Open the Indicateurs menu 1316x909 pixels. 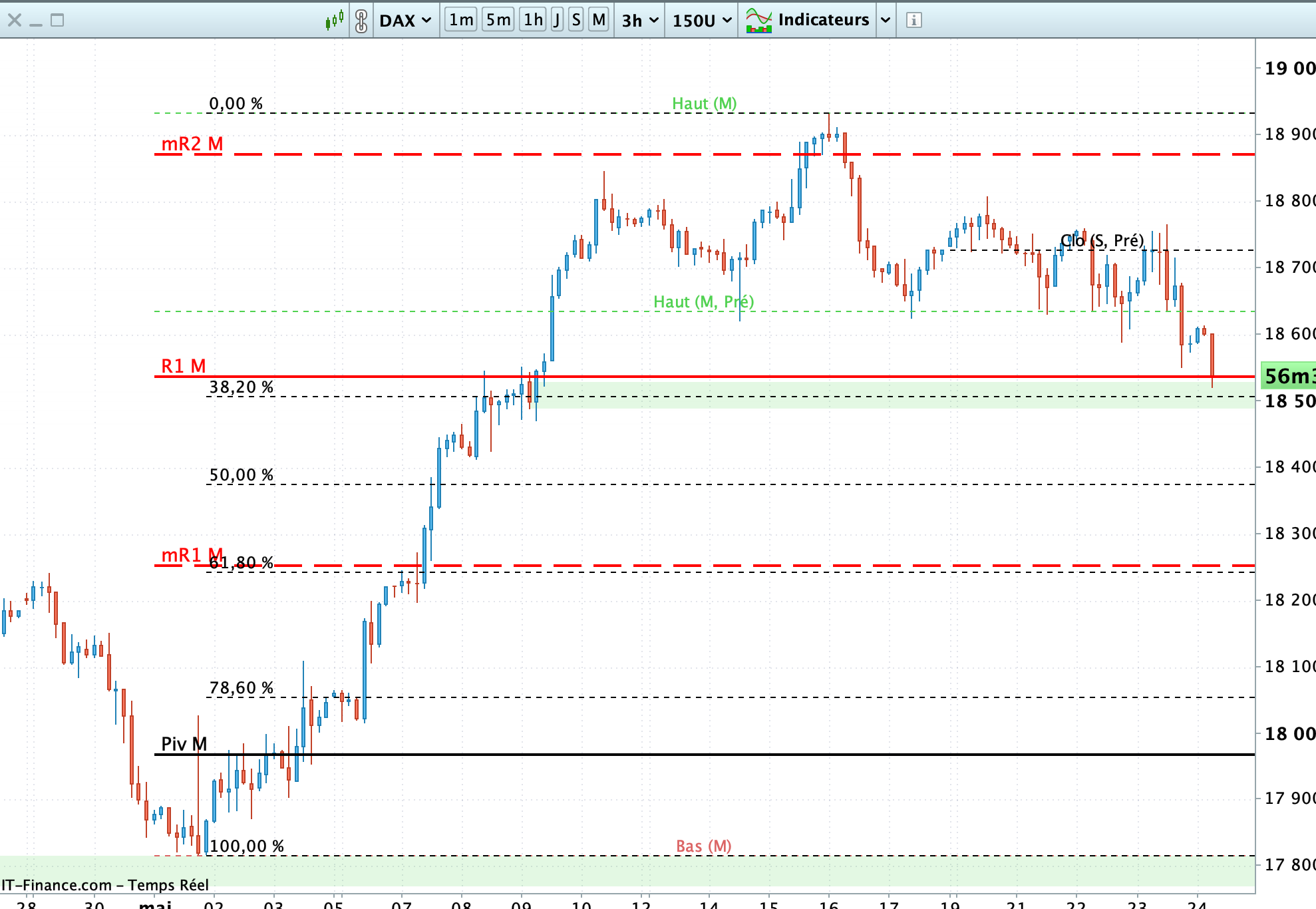(x=823, y=20)
